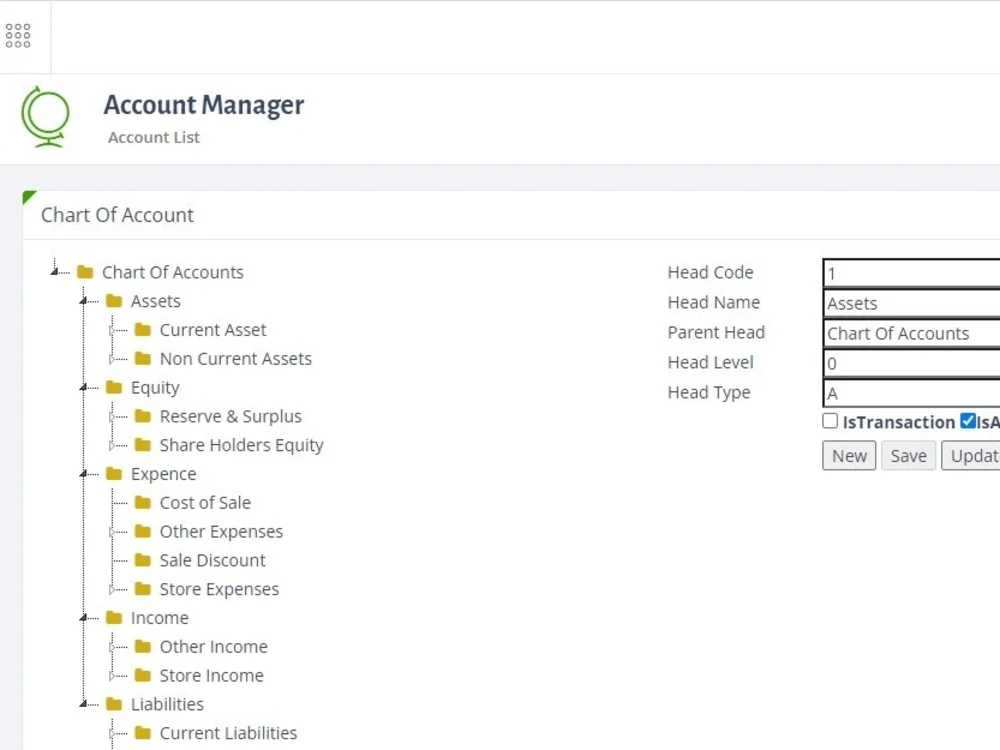Select Store Income in the account tree
The height and width of the screenshot is (750, 1000).
(x=211, y=675)
